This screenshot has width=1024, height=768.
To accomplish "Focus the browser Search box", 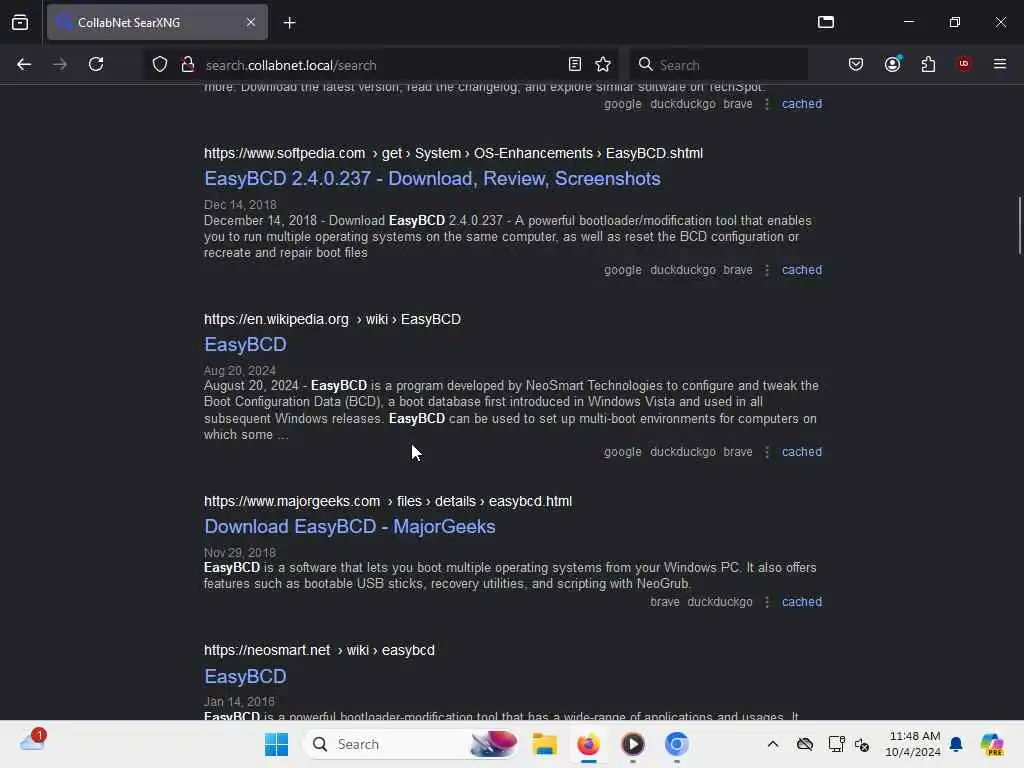I will coord(718,65).
